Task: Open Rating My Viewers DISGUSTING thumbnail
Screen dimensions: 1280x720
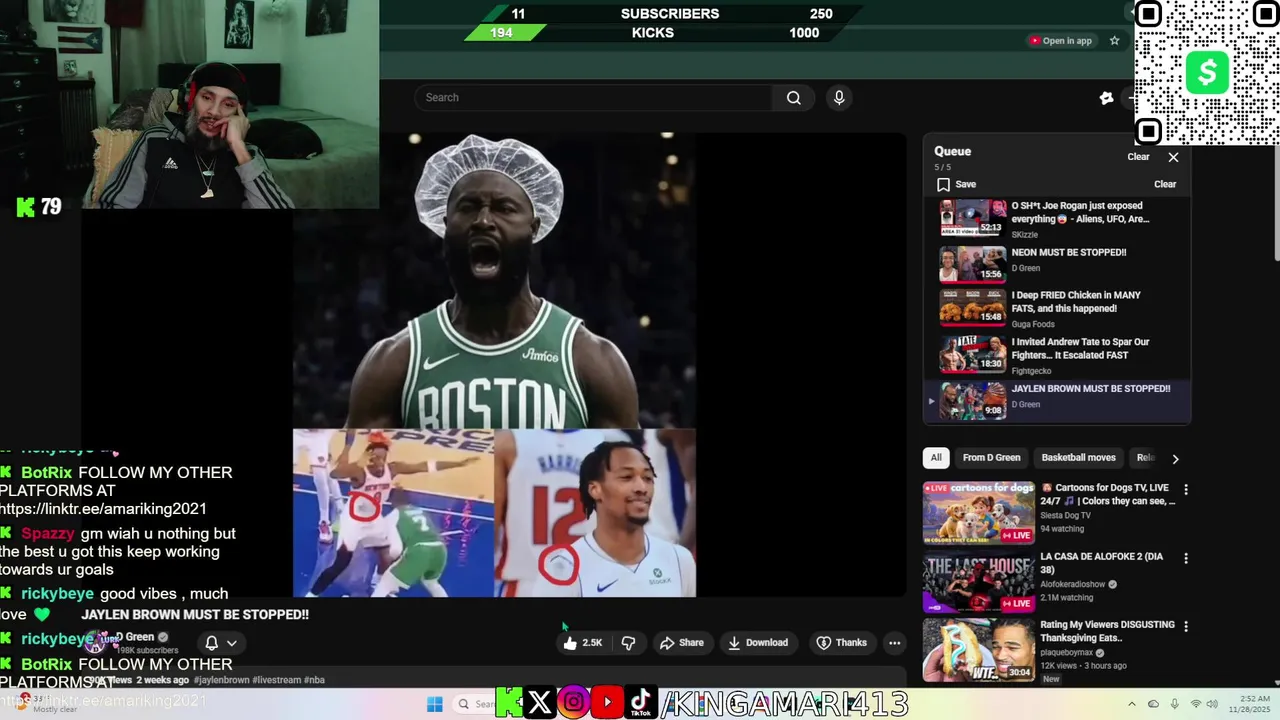Action: [978, 648]
